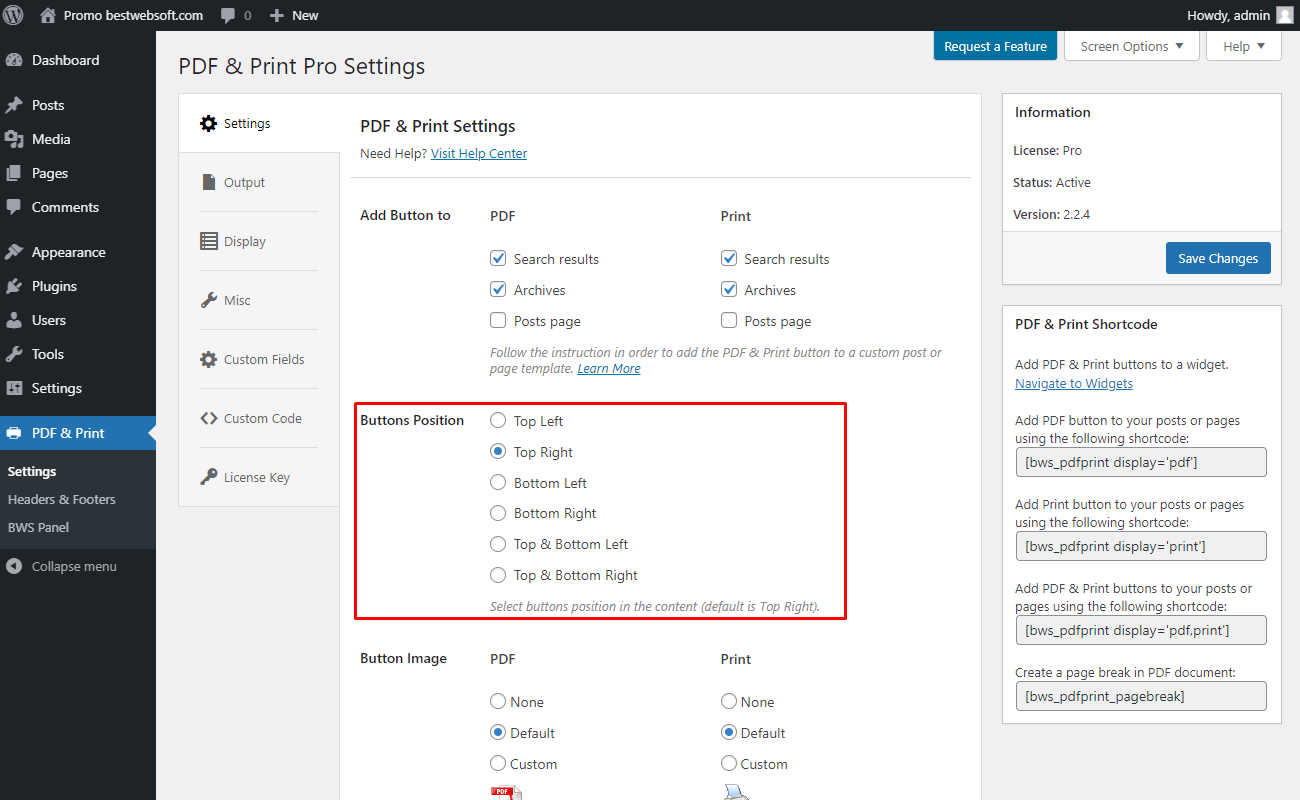Expand the Help dropdown
Screen dimensions: 1300x800
click(x=1244, y=46)
